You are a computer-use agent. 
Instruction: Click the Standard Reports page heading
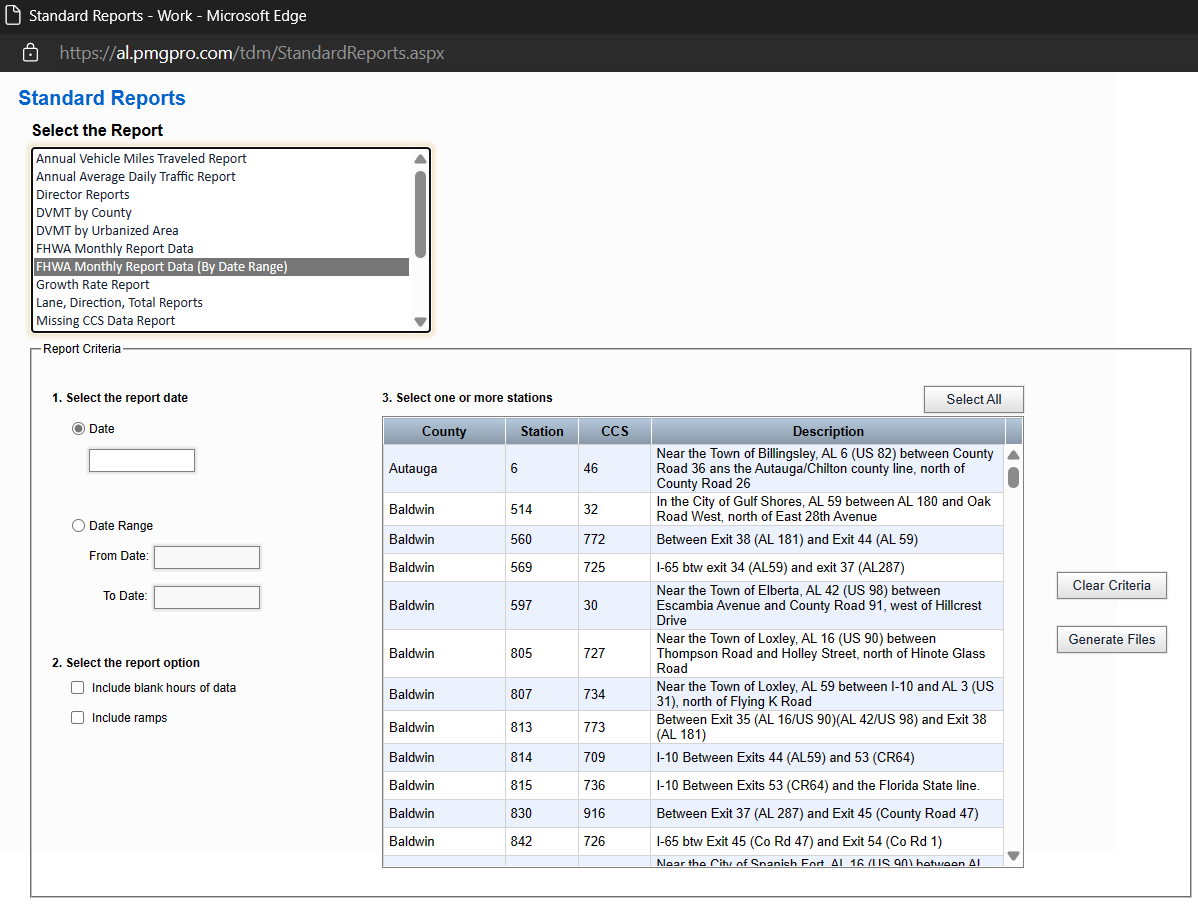[102, 98]
